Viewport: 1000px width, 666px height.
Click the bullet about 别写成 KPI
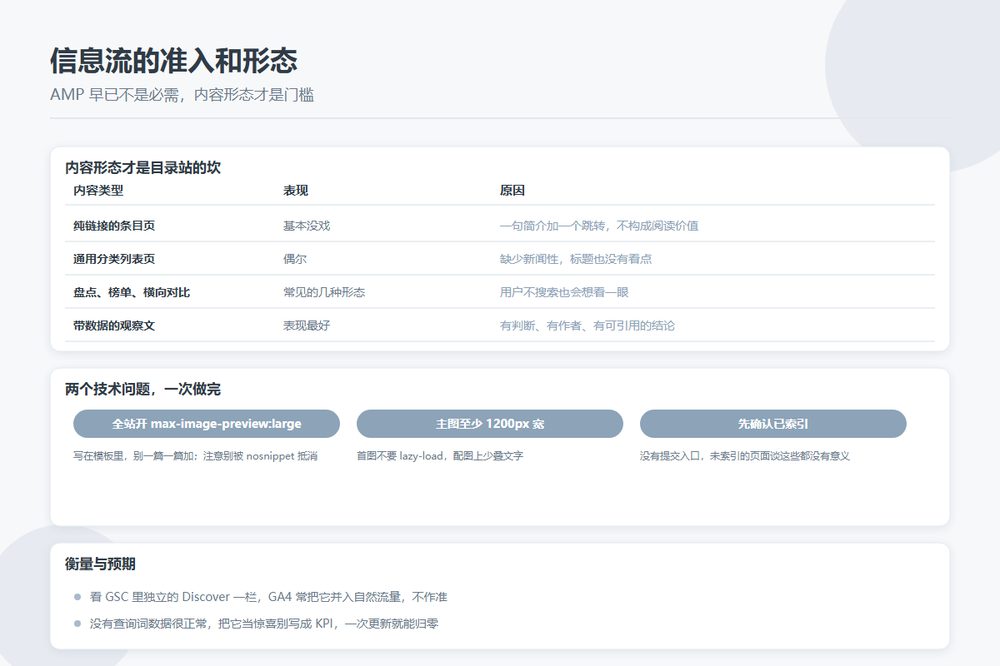[x=263, y=624]
